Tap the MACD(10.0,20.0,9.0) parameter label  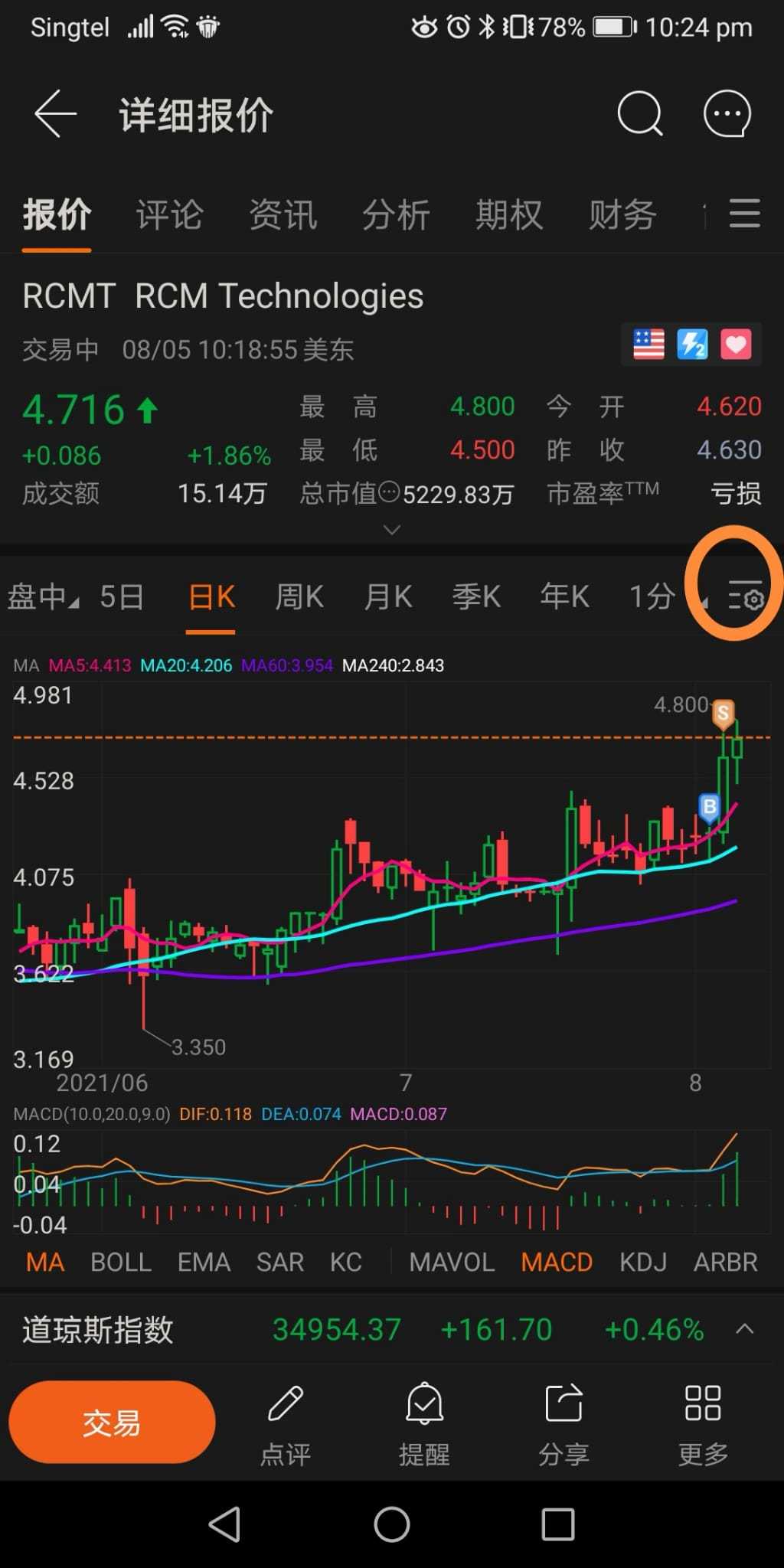click(x=92, y=1114)
